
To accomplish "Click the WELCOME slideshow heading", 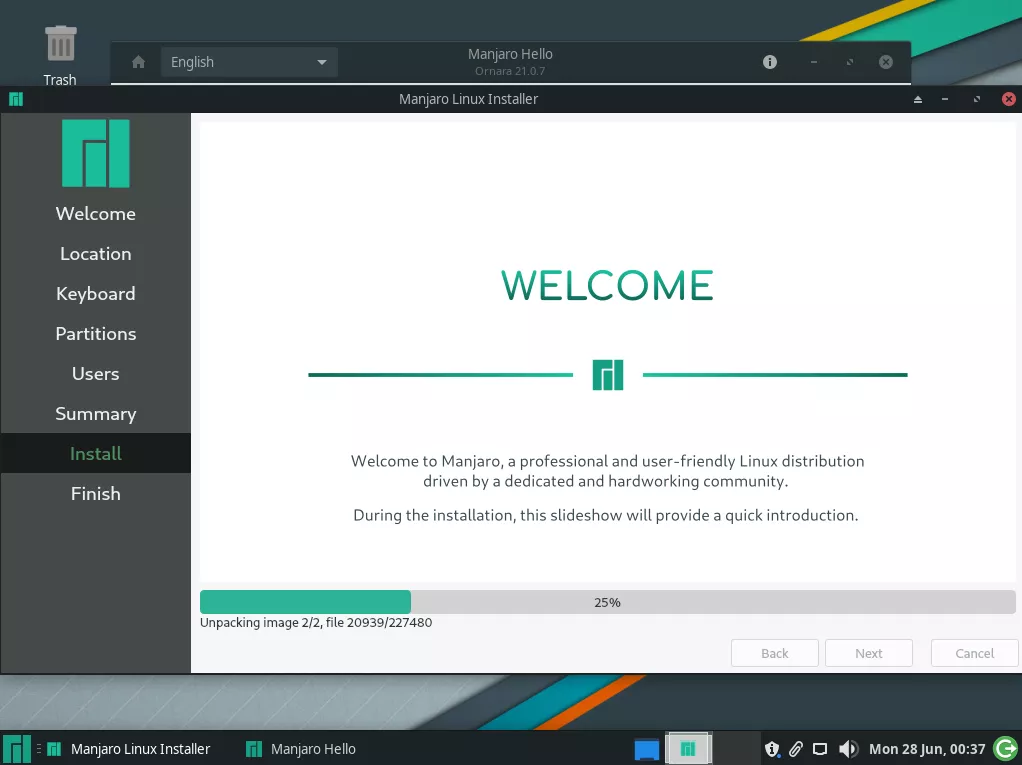I will point(607,285).
